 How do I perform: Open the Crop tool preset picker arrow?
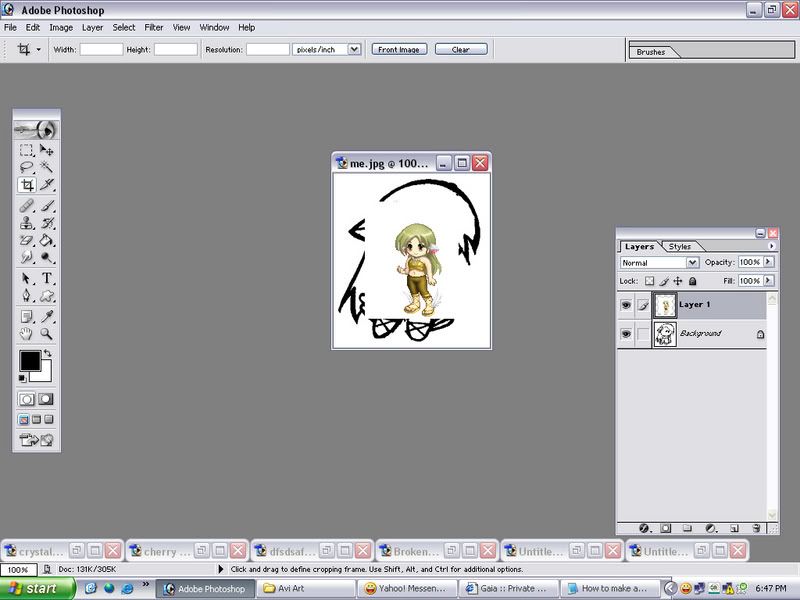(39, 49)
